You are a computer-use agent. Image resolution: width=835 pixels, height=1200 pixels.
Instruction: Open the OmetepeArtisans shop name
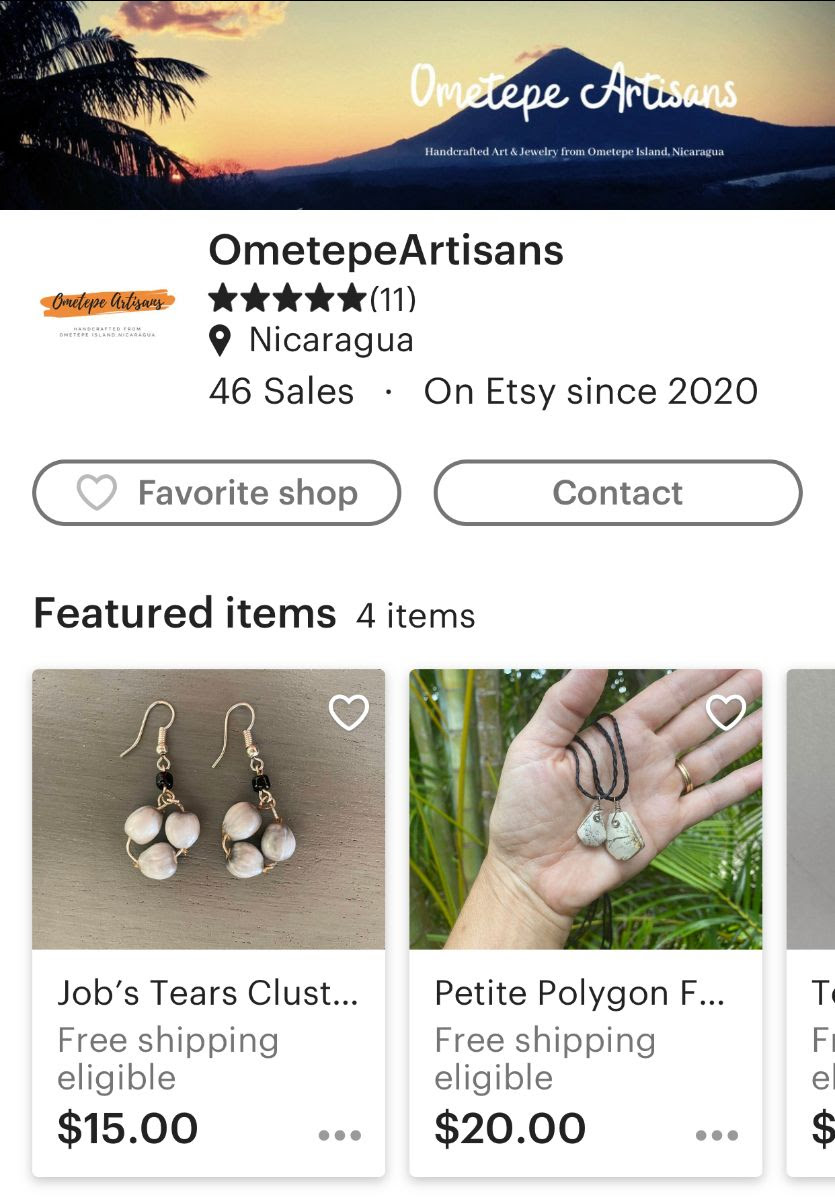386,250
